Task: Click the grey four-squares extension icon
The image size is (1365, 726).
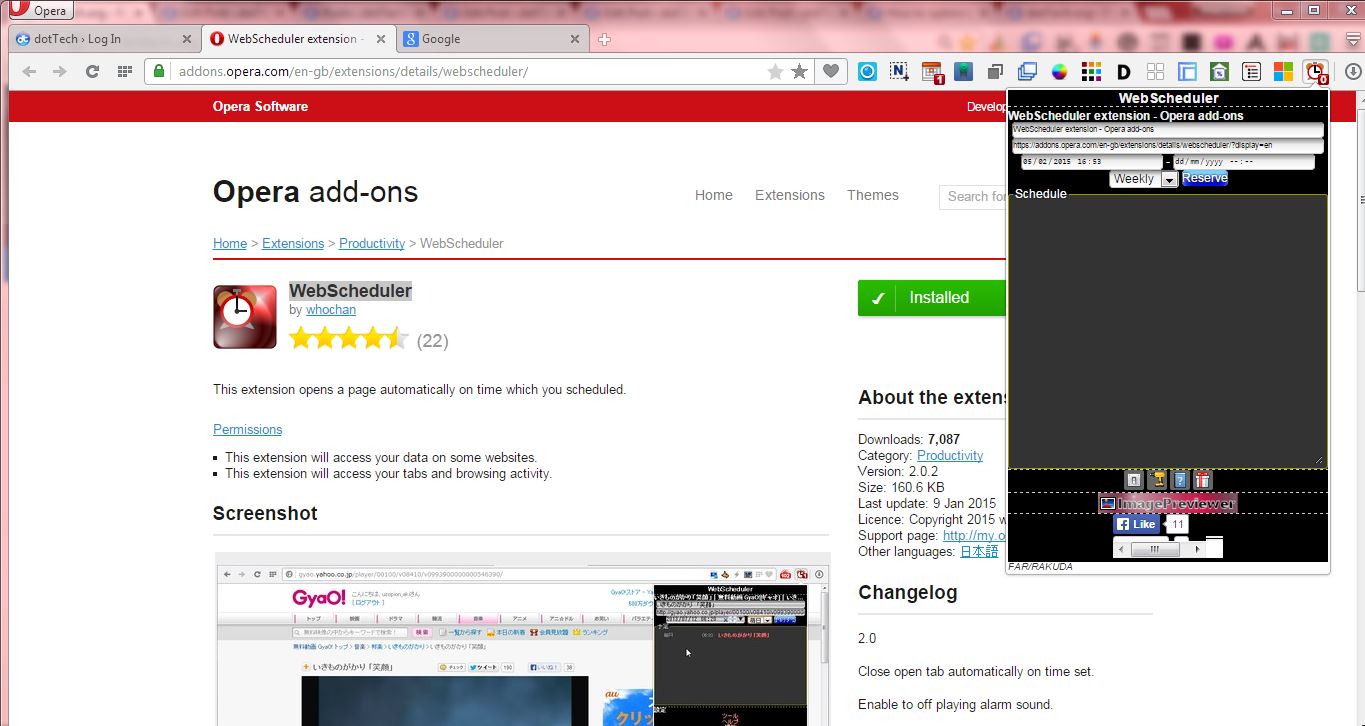Action: click(1155, 72)
